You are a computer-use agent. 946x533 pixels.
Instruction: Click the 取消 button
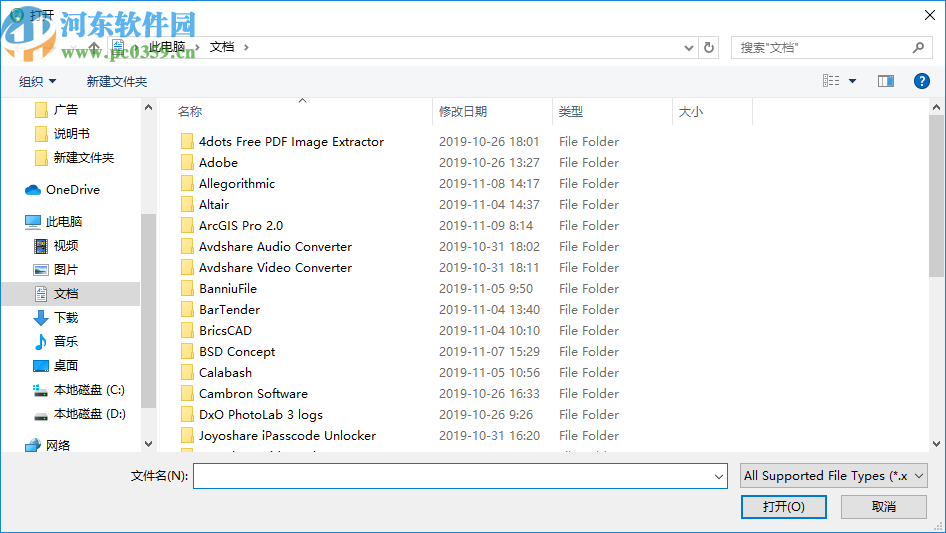click(884, 506)
